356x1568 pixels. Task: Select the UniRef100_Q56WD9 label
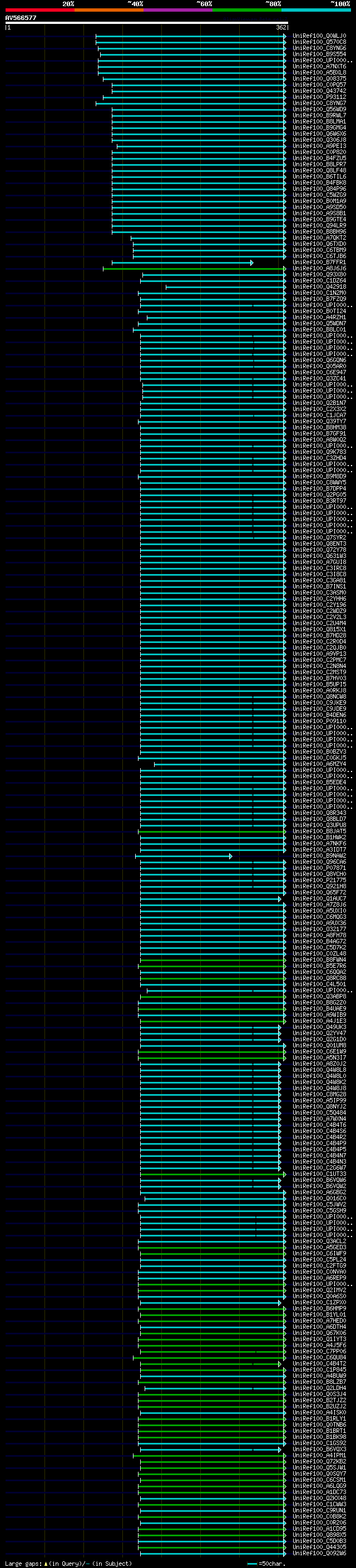319,110
